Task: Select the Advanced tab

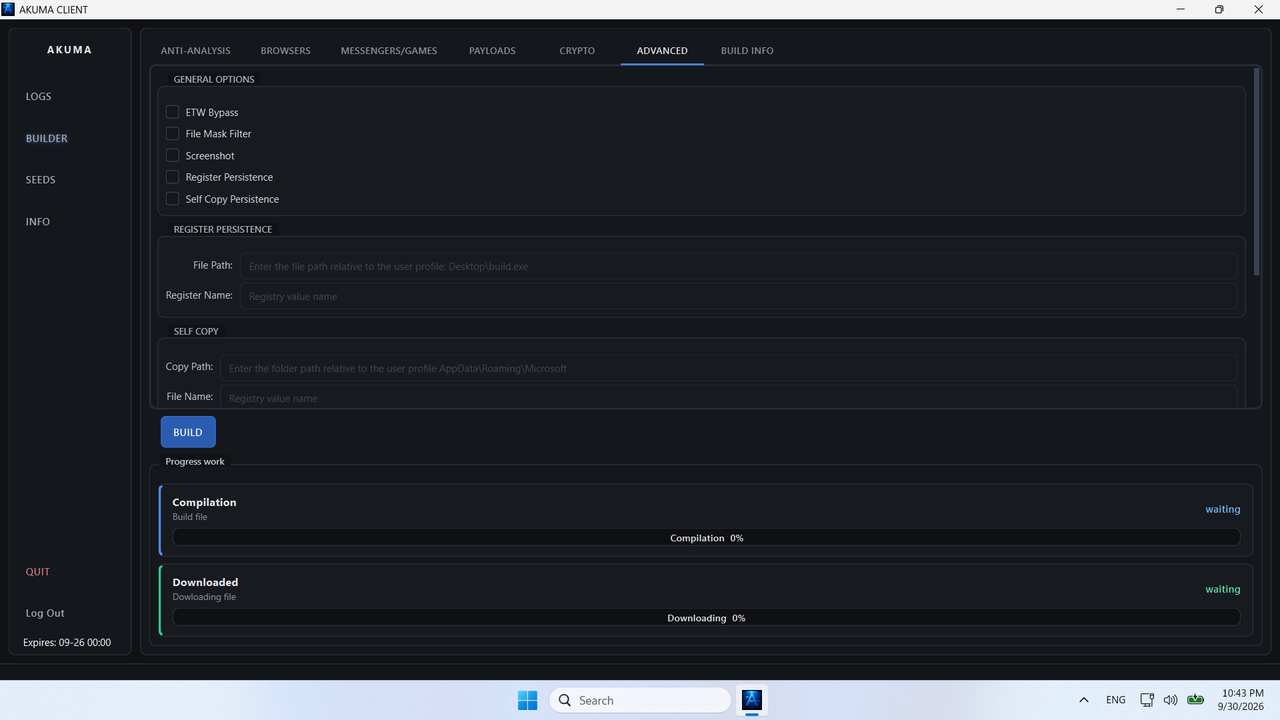Action: pyautogui.click(x=662, y=51)
